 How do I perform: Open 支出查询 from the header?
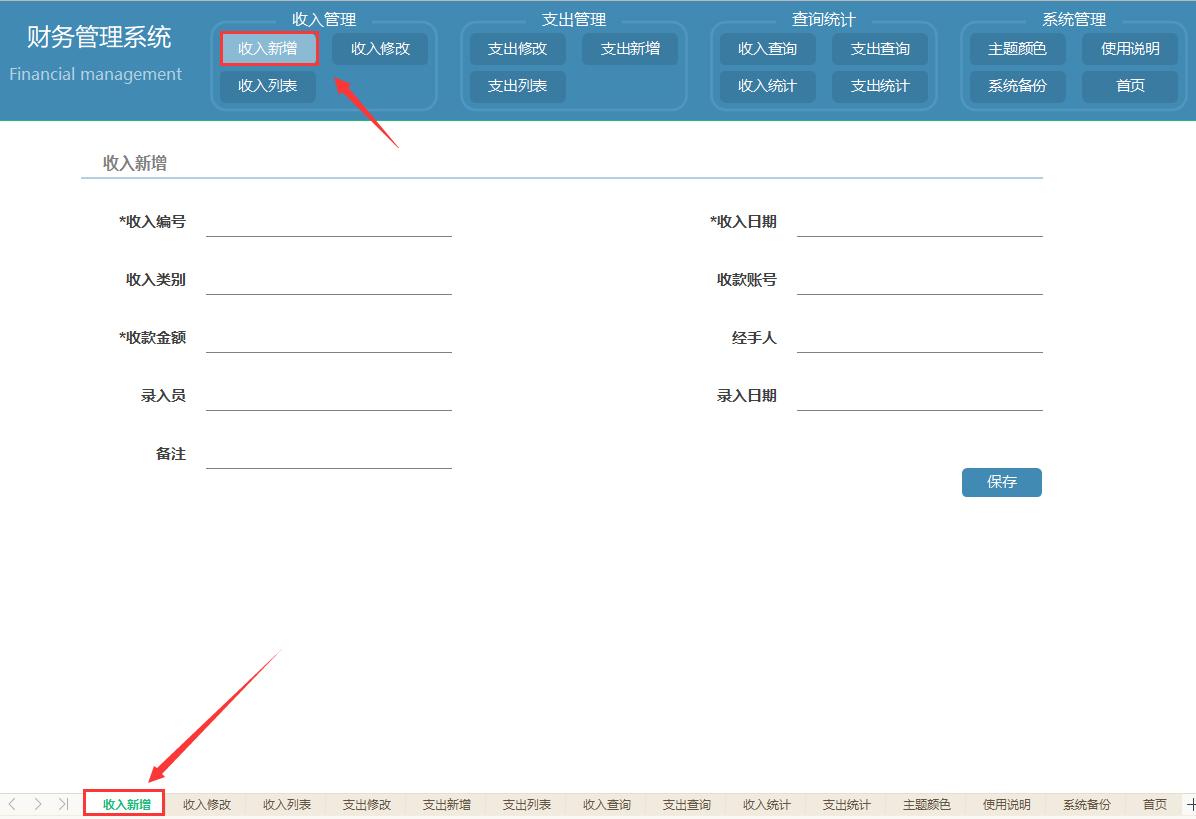pyautogui.click(x=881, y=48)
